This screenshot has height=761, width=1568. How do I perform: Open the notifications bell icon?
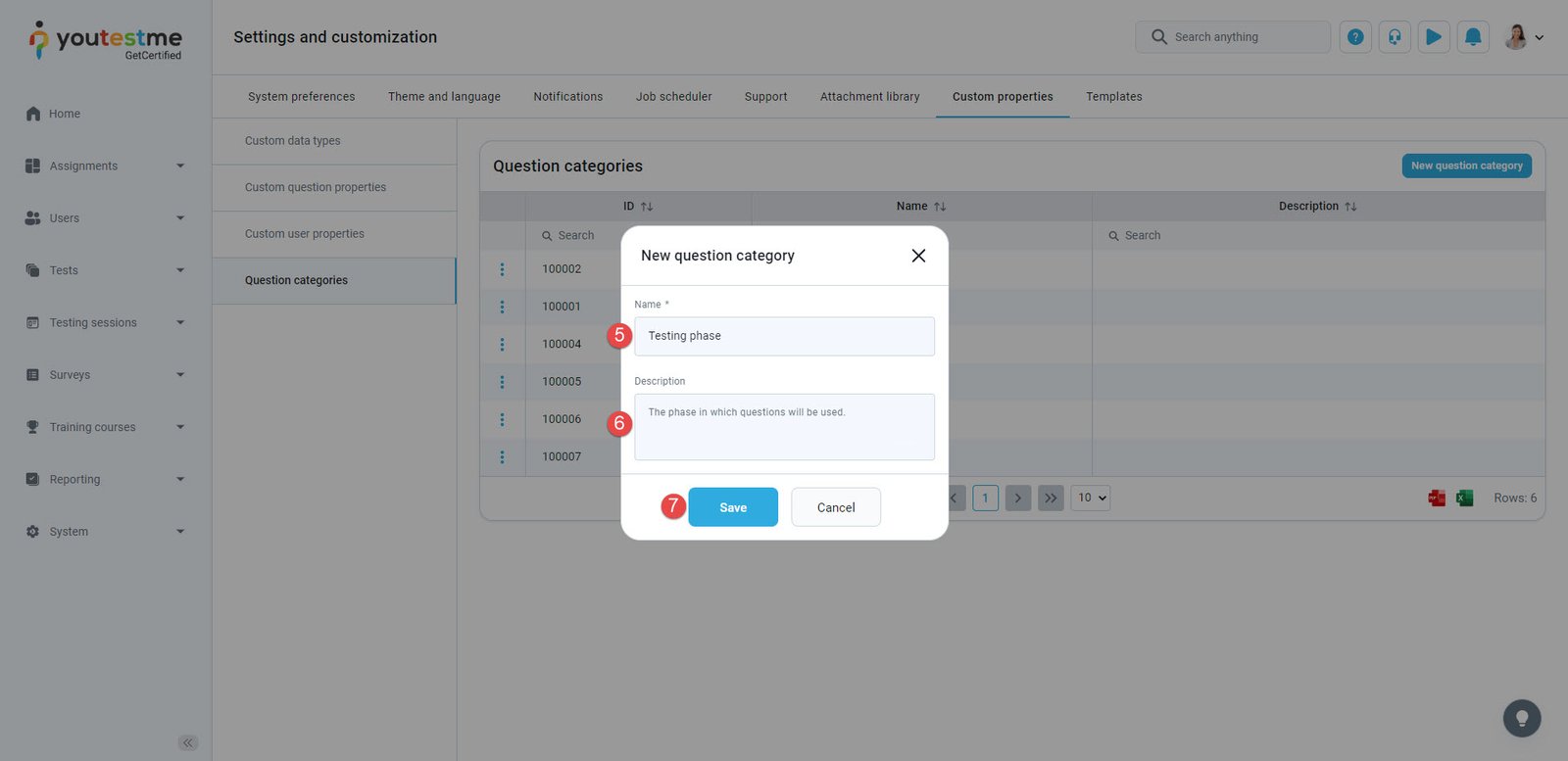[1473, 37]
